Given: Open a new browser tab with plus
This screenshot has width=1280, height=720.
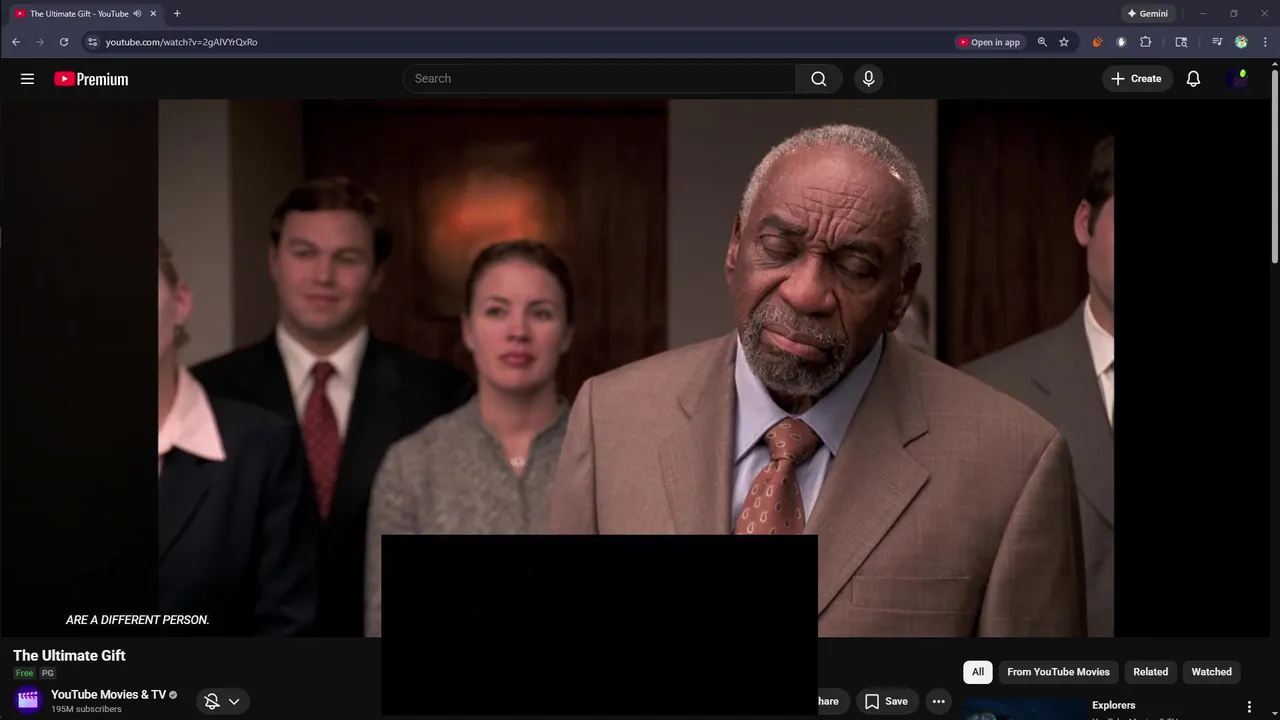Looking at the screenshot, I should (x=177, y=14).
